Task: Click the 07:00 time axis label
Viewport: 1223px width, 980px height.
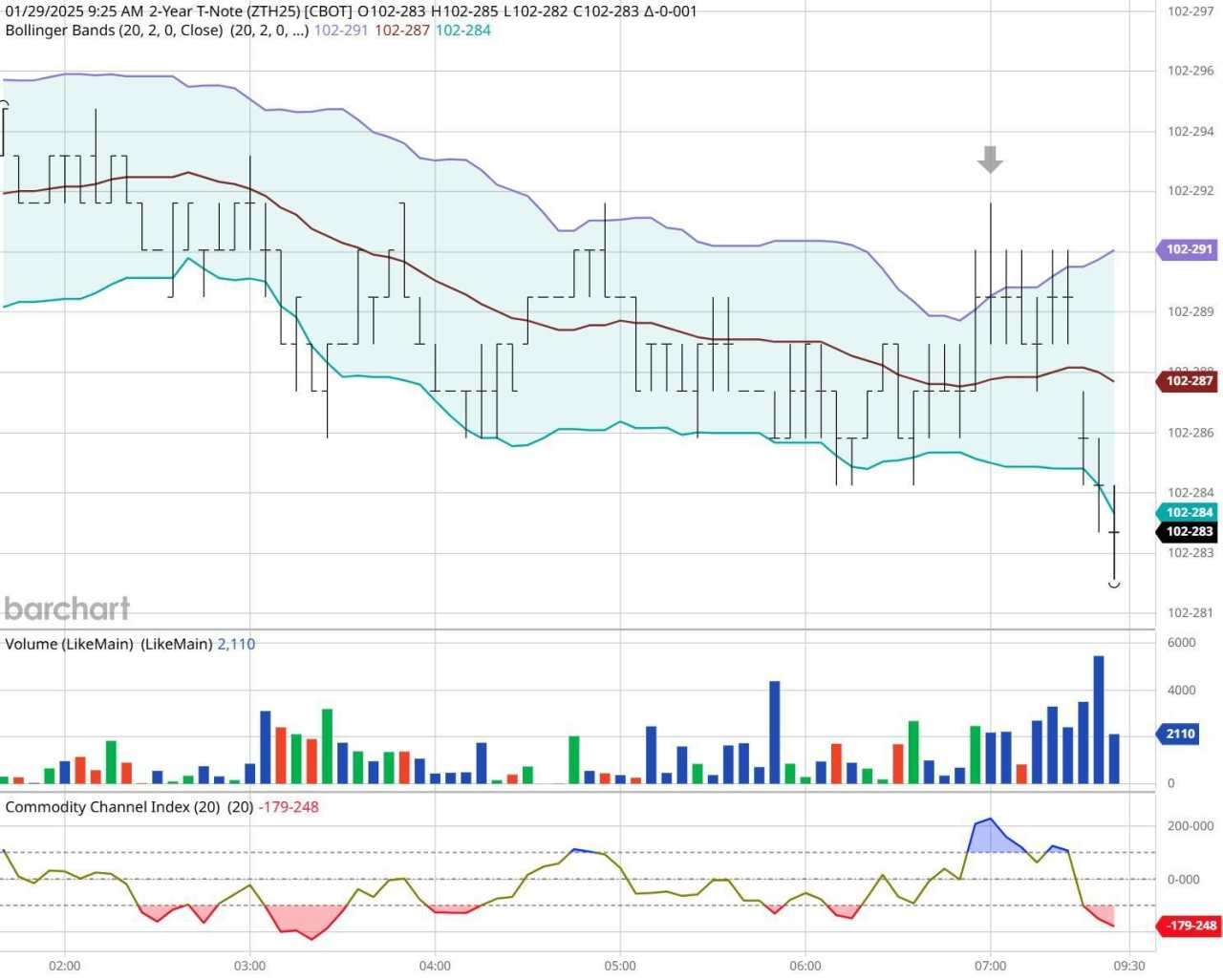Action: [991, 966]
